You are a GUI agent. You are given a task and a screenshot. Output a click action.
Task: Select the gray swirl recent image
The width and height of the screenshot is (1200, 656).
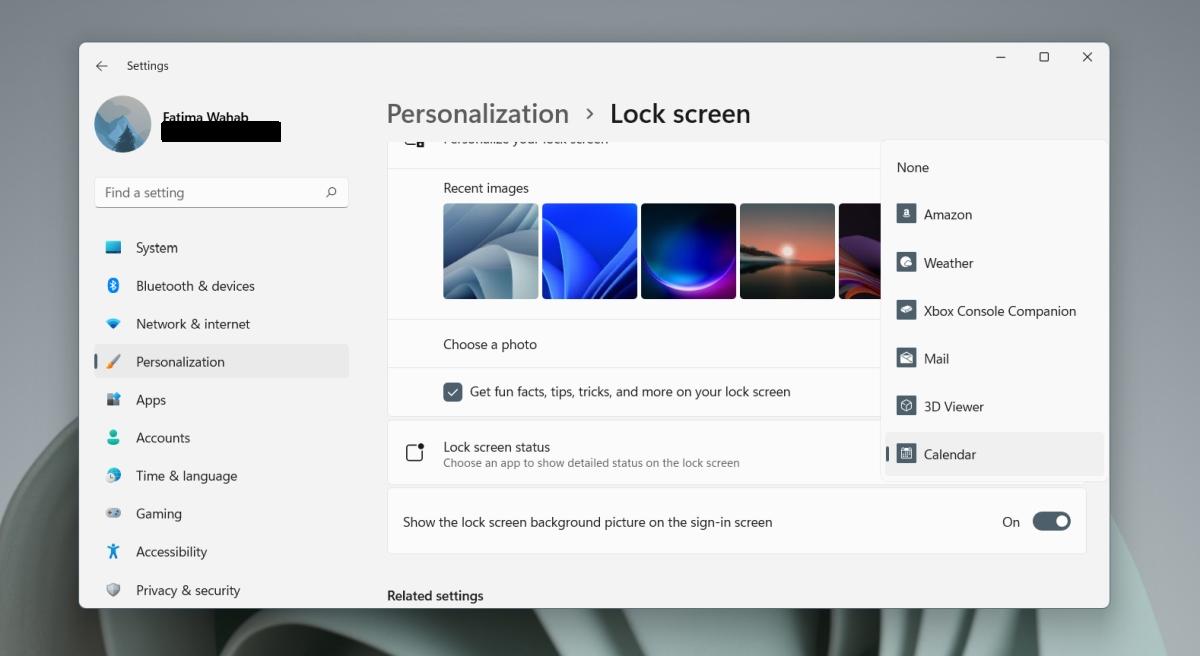pos(491,251)
